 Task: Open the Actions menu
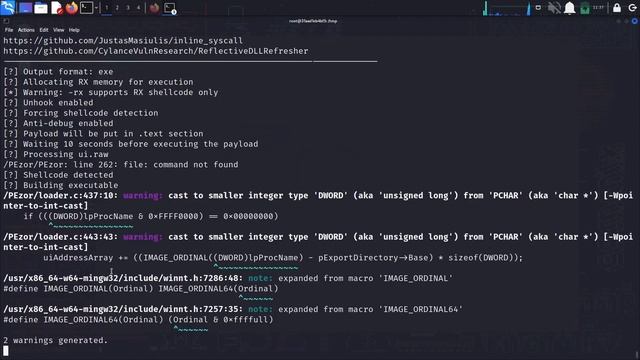pyautogui.click(x=26, y=30)
